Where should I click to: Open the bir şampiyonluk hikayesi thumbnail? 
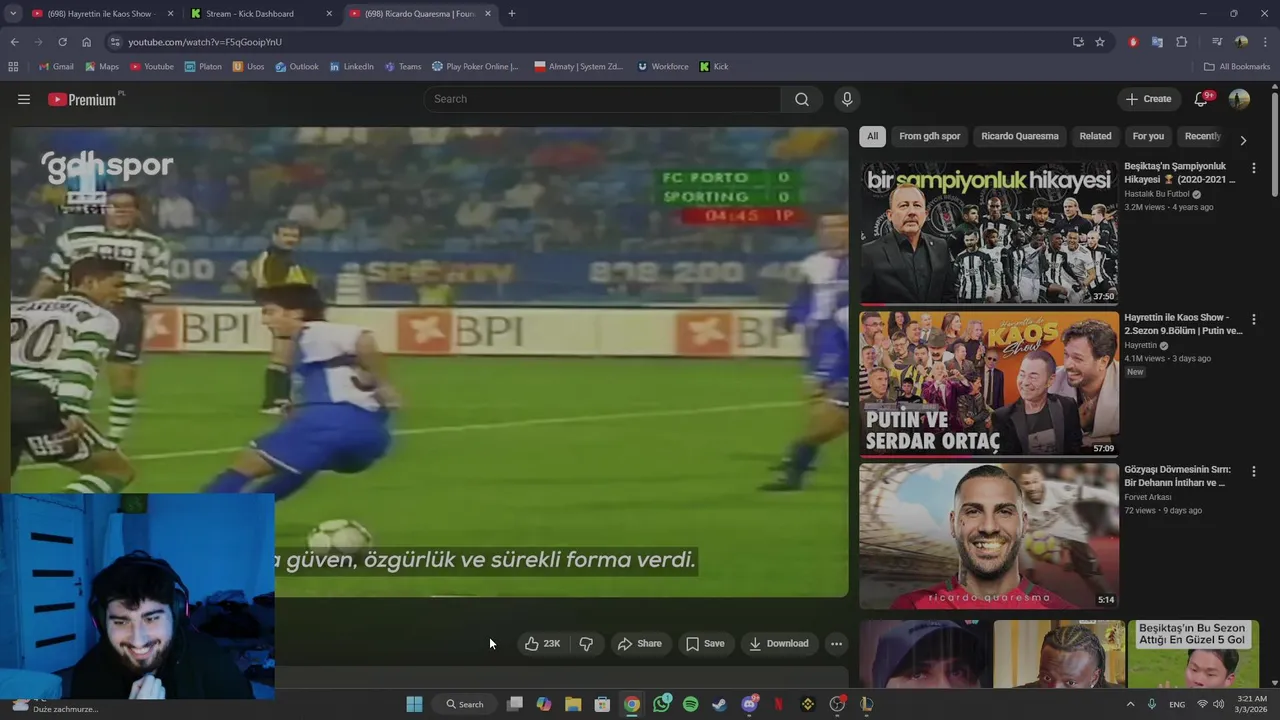click(x=989, y=232)
